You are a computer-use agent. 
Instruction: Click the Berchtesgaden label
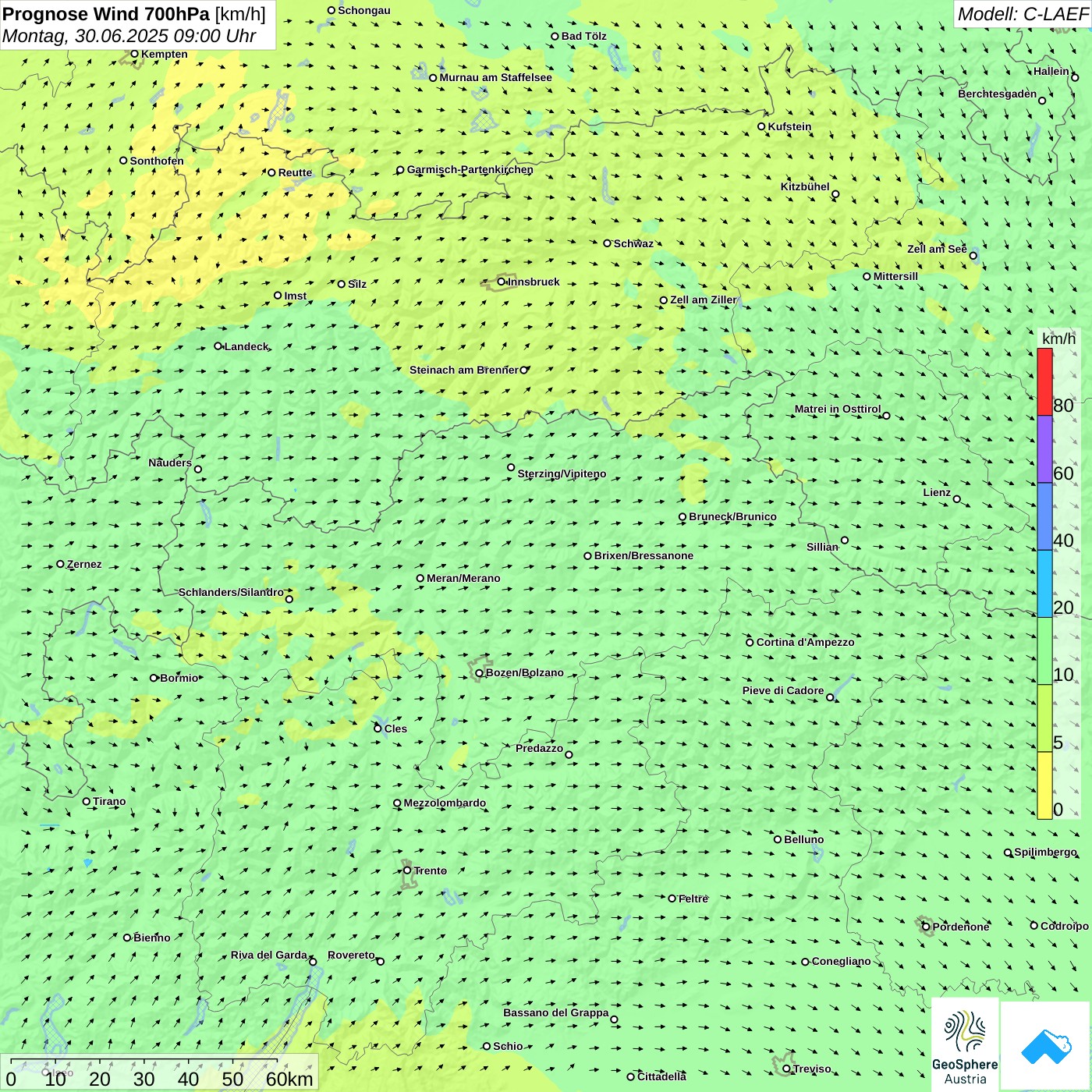tap(998, 94)
